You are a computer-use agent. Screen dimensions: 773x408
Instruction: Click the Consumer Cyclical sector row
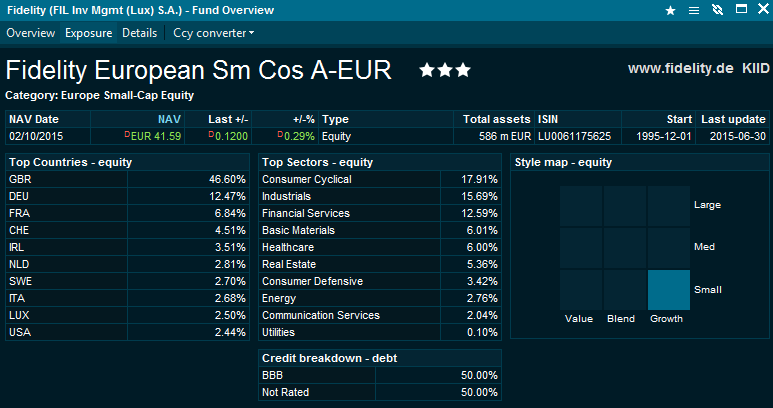[380, 179]
